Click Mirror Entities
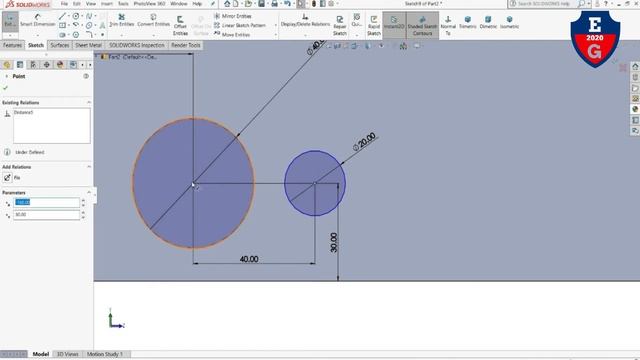640x360 pixels. [233, 16]
